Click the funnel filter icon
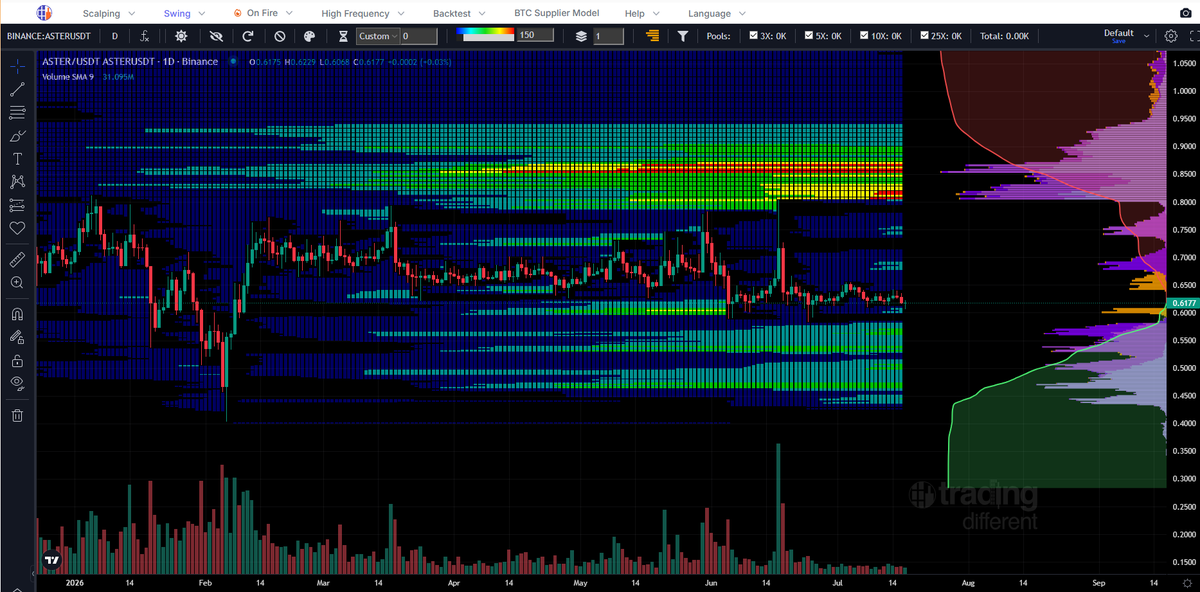 683,36
